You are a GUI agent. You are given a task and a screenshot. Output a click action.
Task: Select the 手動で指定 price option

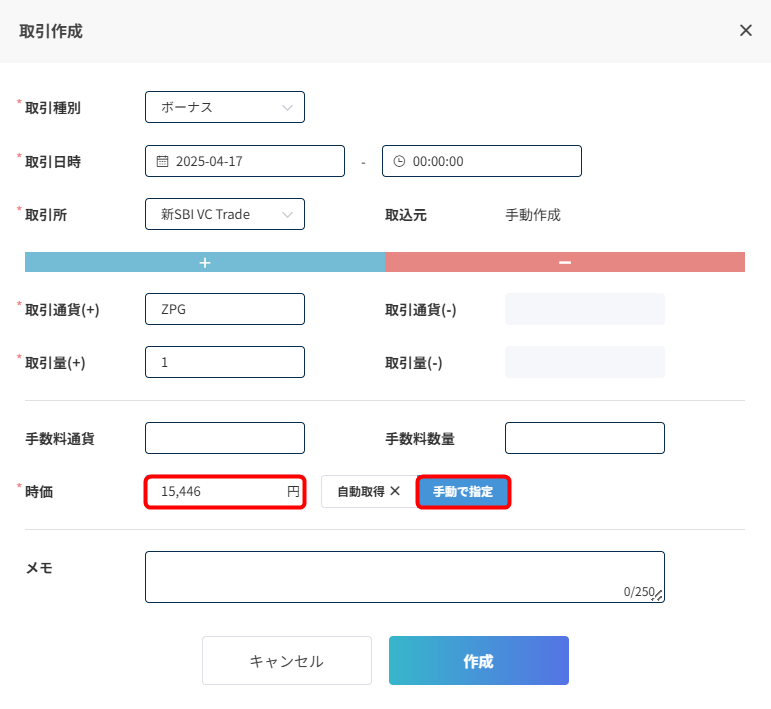[x=463, y=491]
